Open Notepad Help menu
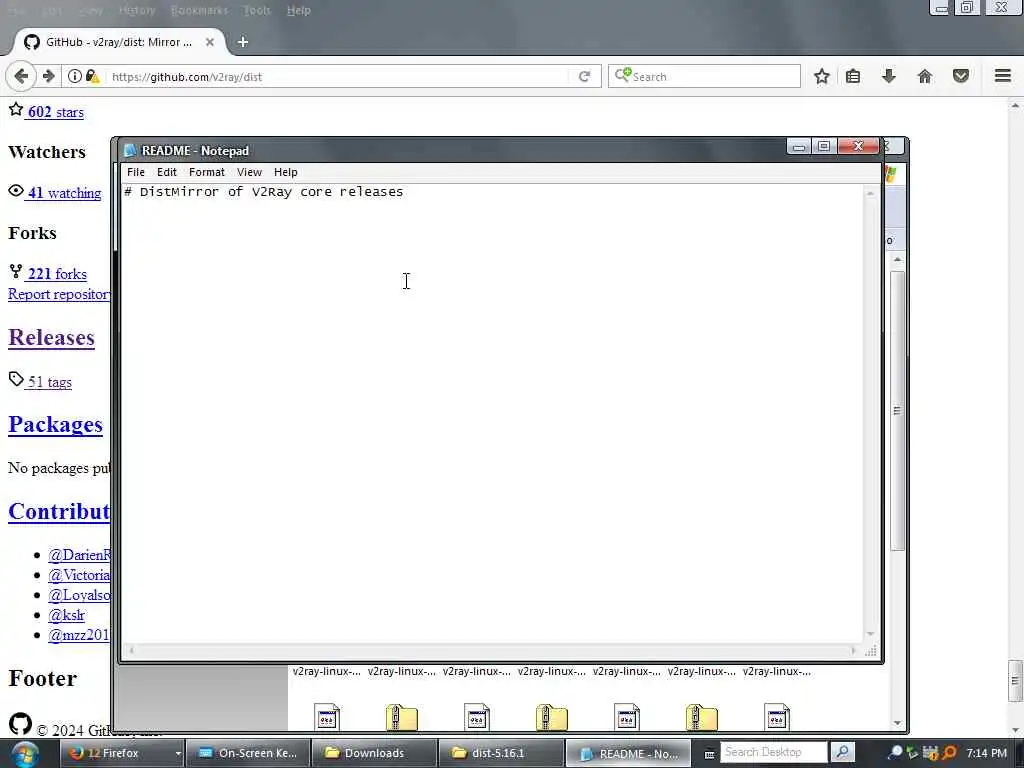Image resolution: width=1024 pixels, height=768 pixels. coord(285,172)
